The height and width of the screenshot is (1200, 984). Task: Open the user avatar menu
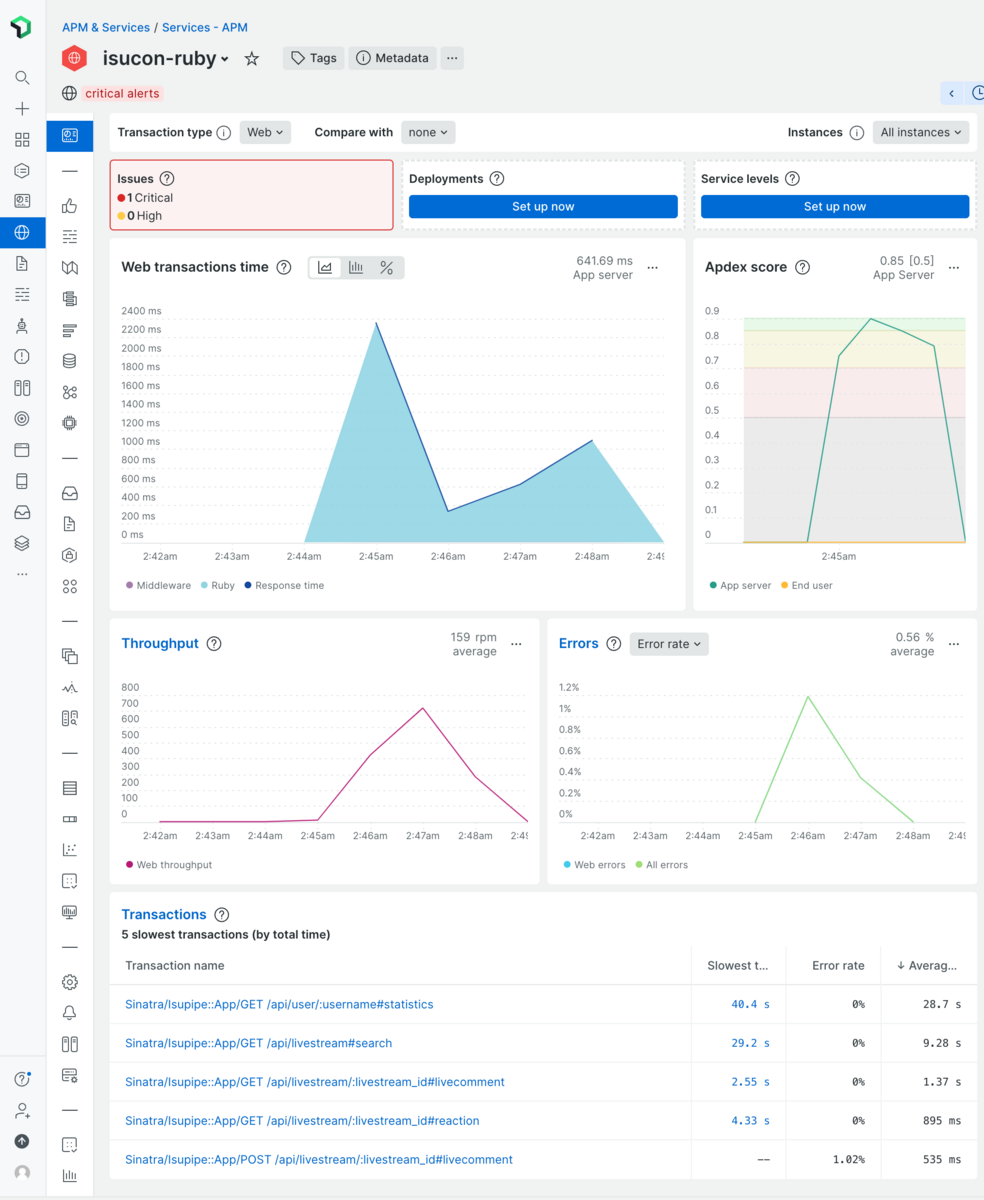tap(22, 1172)
